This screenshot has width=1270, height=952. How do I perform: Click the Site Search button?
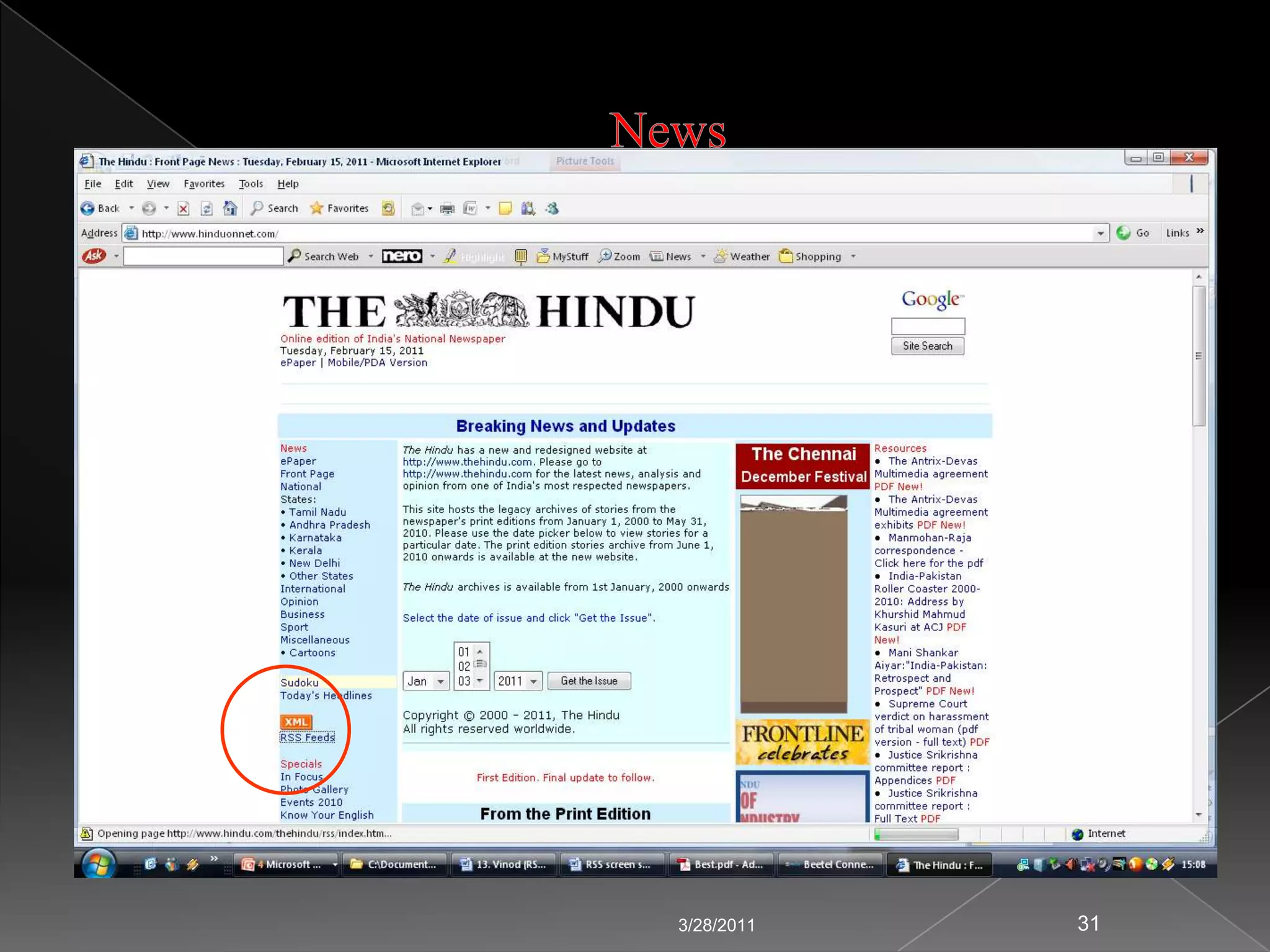(928, 346)
